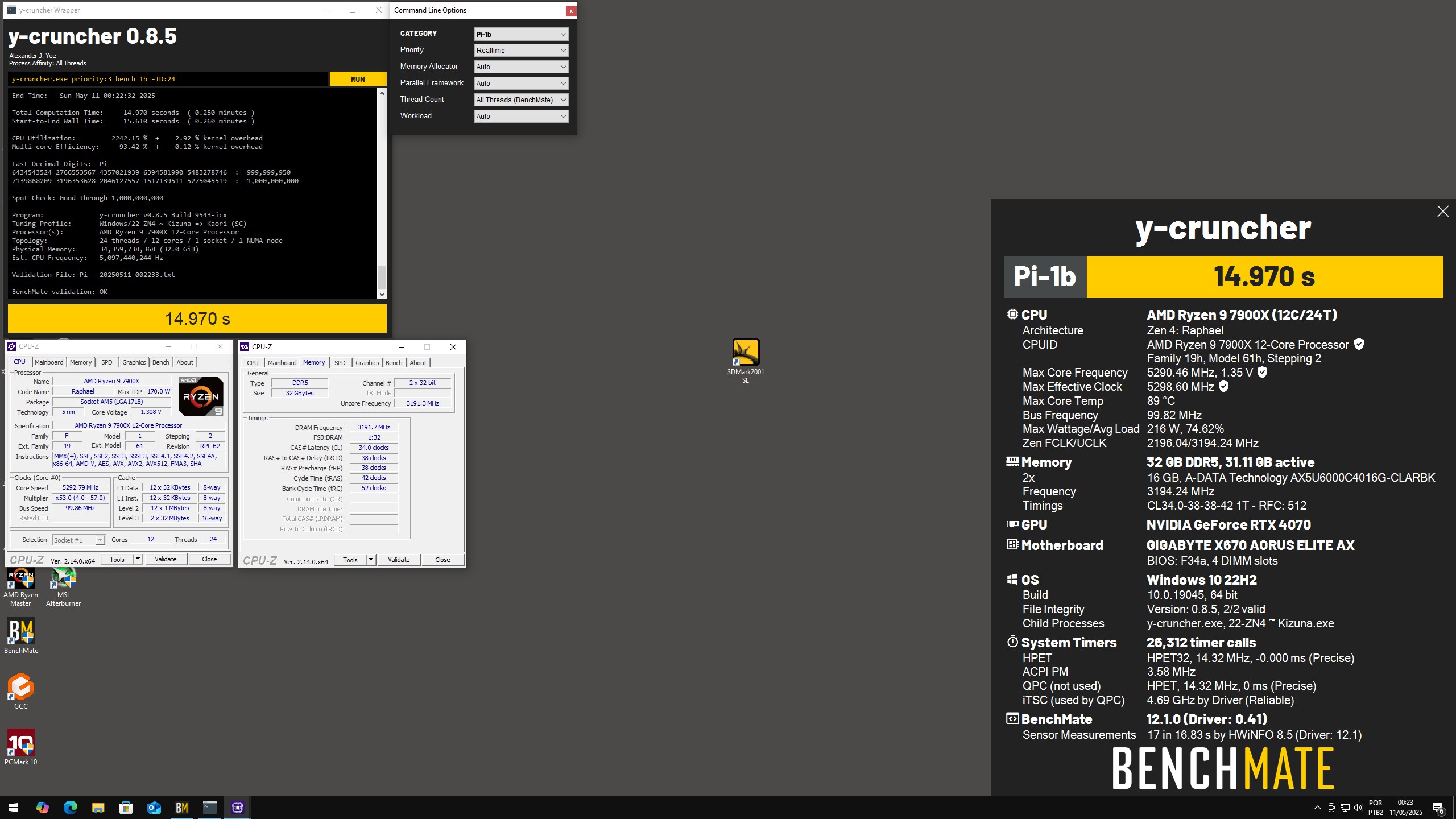
Task: Open the Memory Allocator dropdown
Action: coord(521,67)
